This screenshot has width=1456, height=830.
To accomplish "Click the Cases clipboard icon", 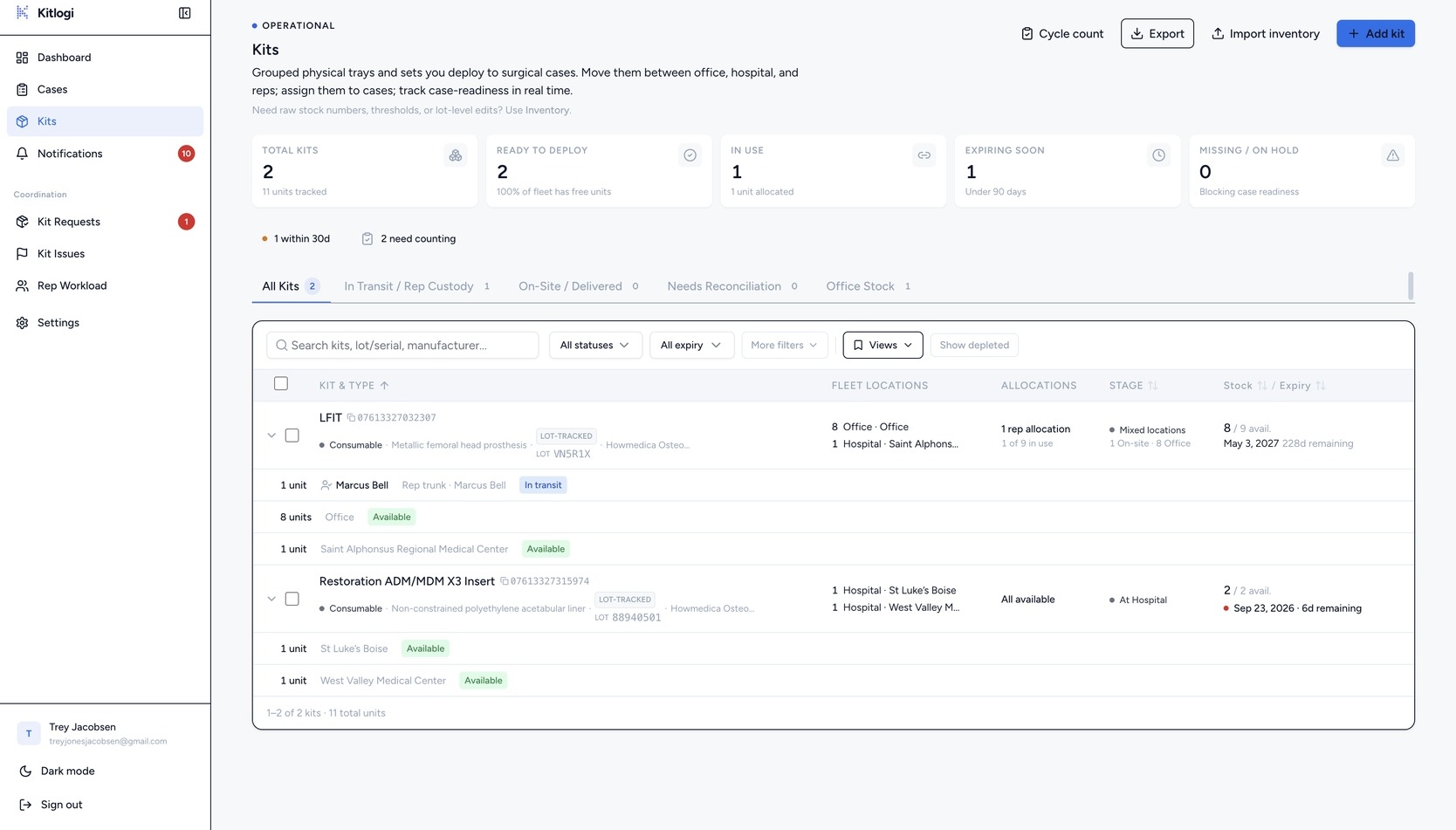I will (23, 89).
